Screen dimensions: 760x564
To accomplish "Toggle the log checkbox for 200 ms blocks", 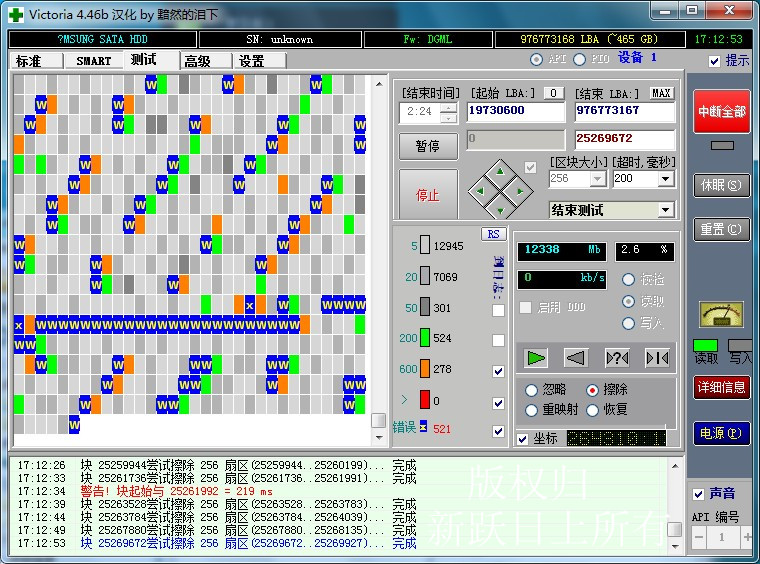I will click(498, 341).
